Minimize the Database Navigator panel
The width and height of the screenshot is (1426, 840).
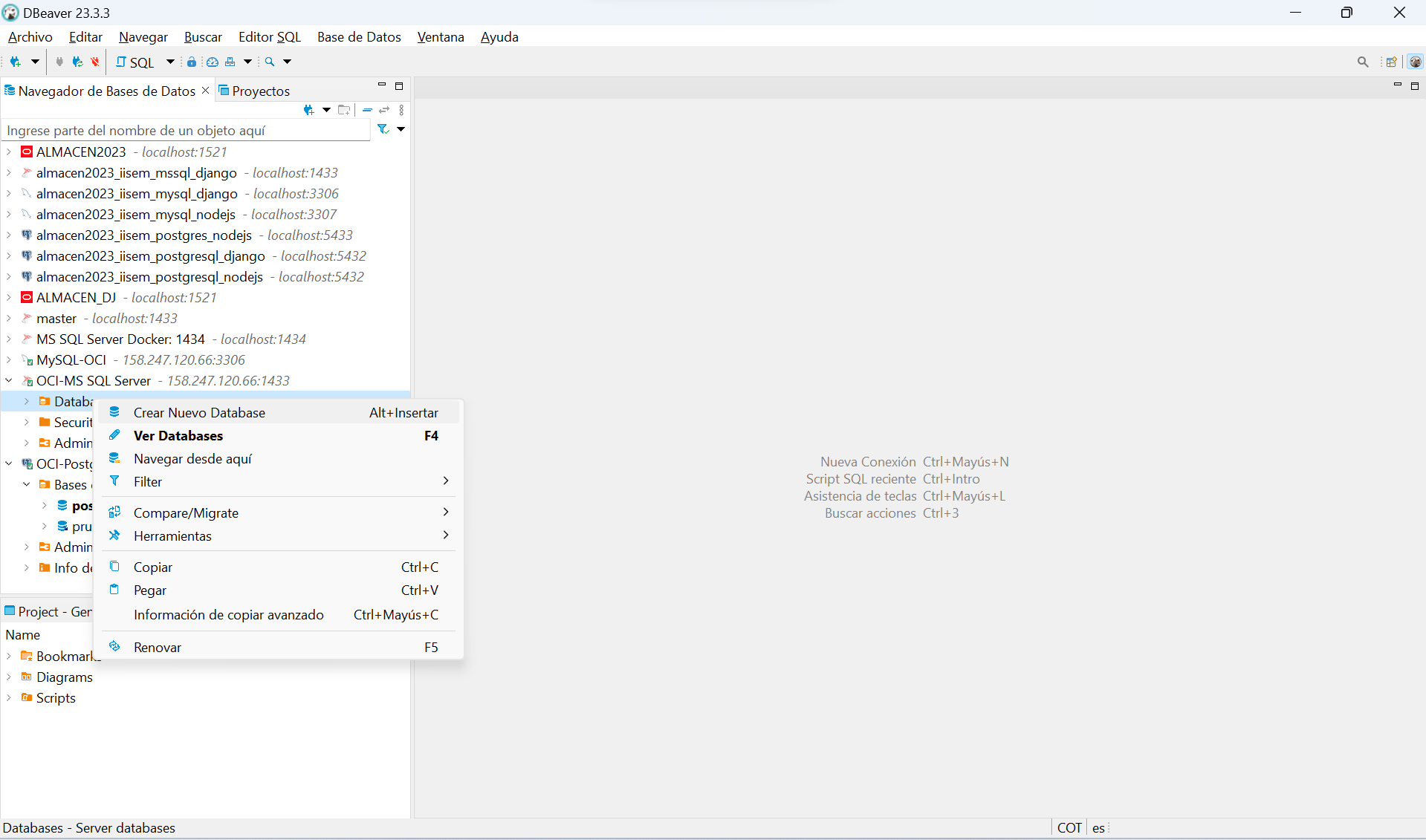click(x=382, y=85)
